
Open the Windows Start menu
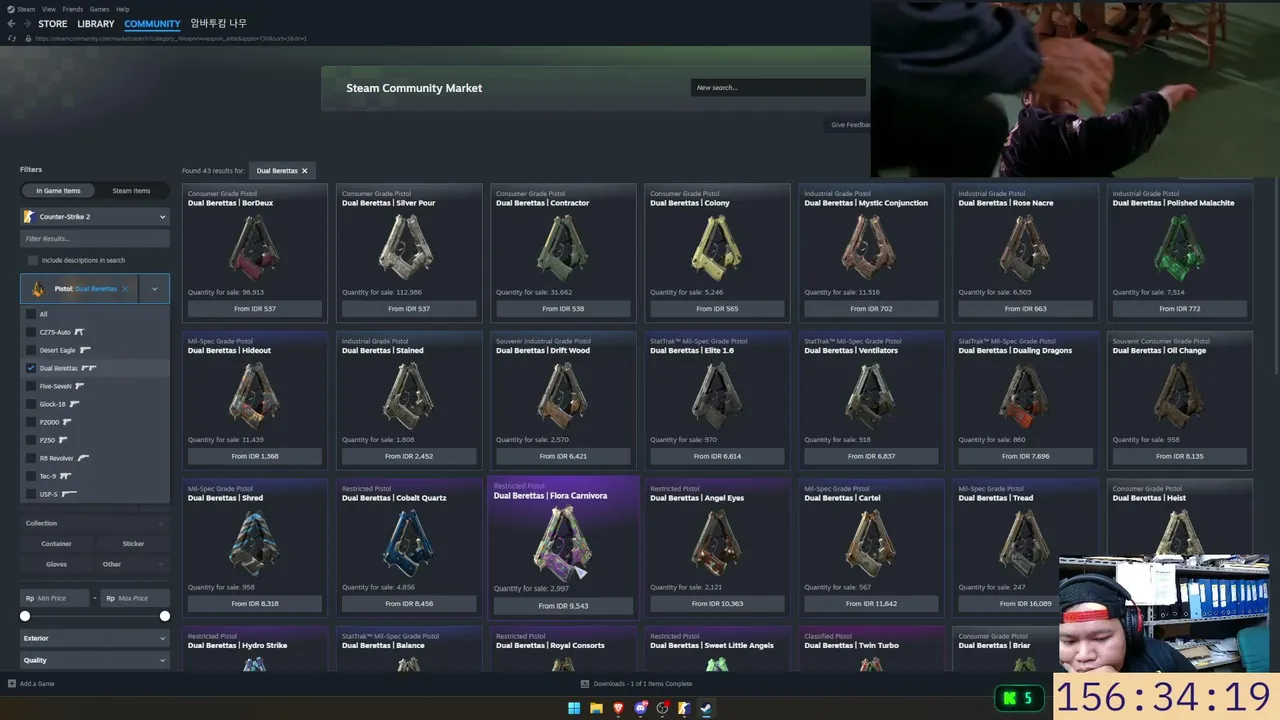tap(574, 708)
